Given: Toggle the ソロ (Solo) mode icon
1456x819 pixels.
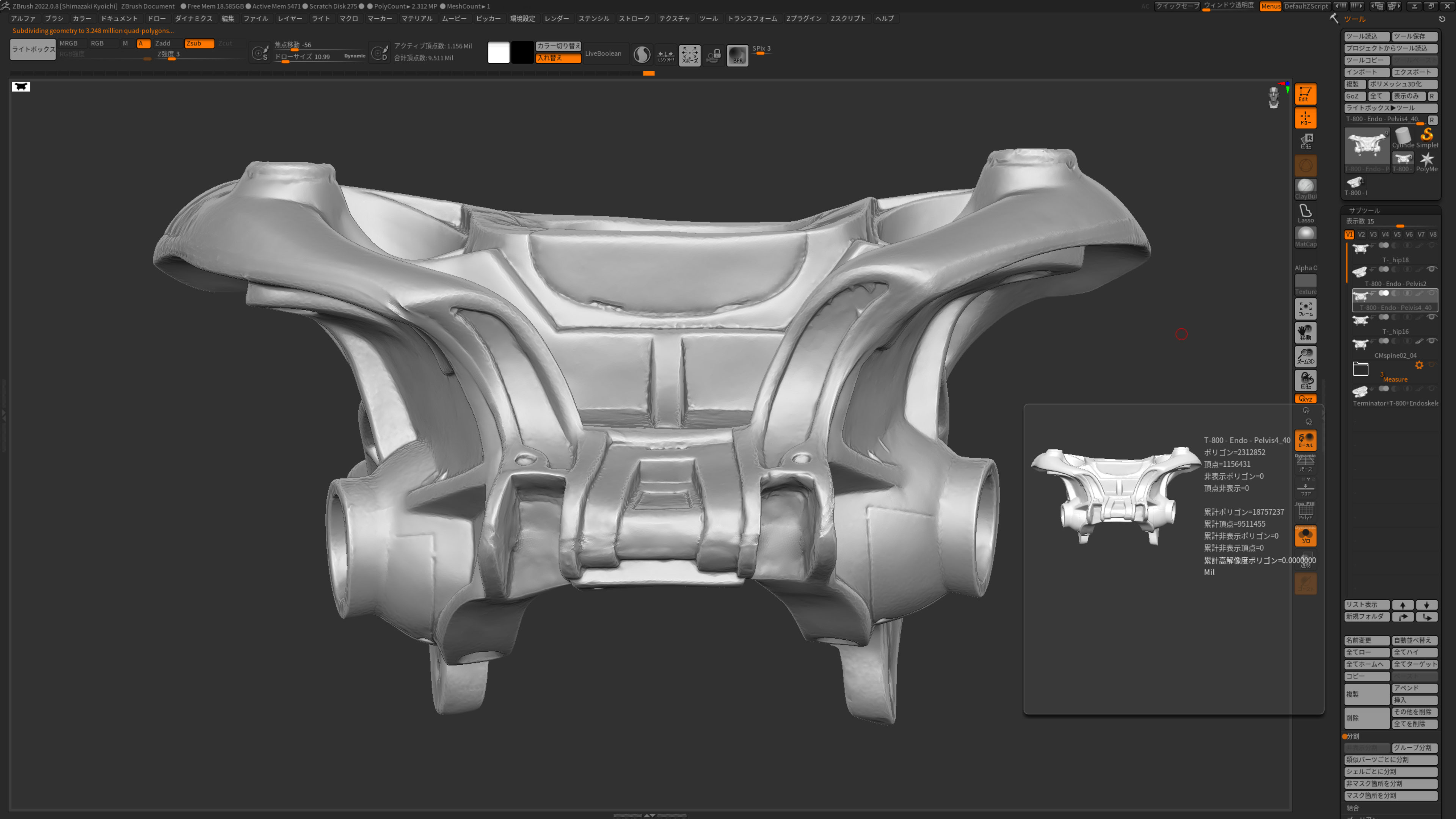Looking at the screenshot, I should coord(1305,536).
